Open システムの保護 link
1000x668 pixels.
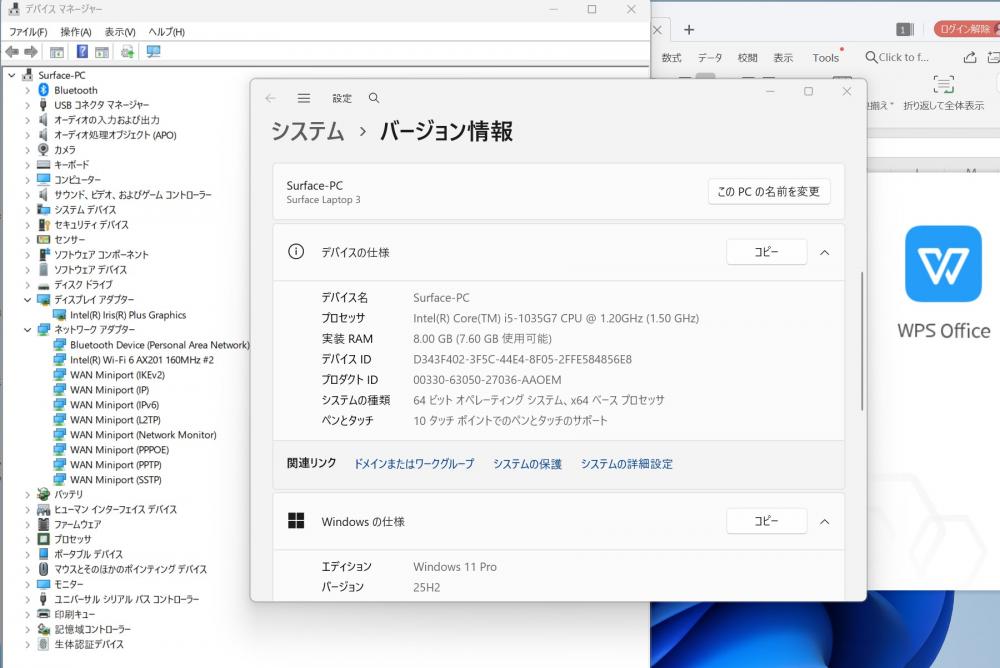click(x=527, y=464)
